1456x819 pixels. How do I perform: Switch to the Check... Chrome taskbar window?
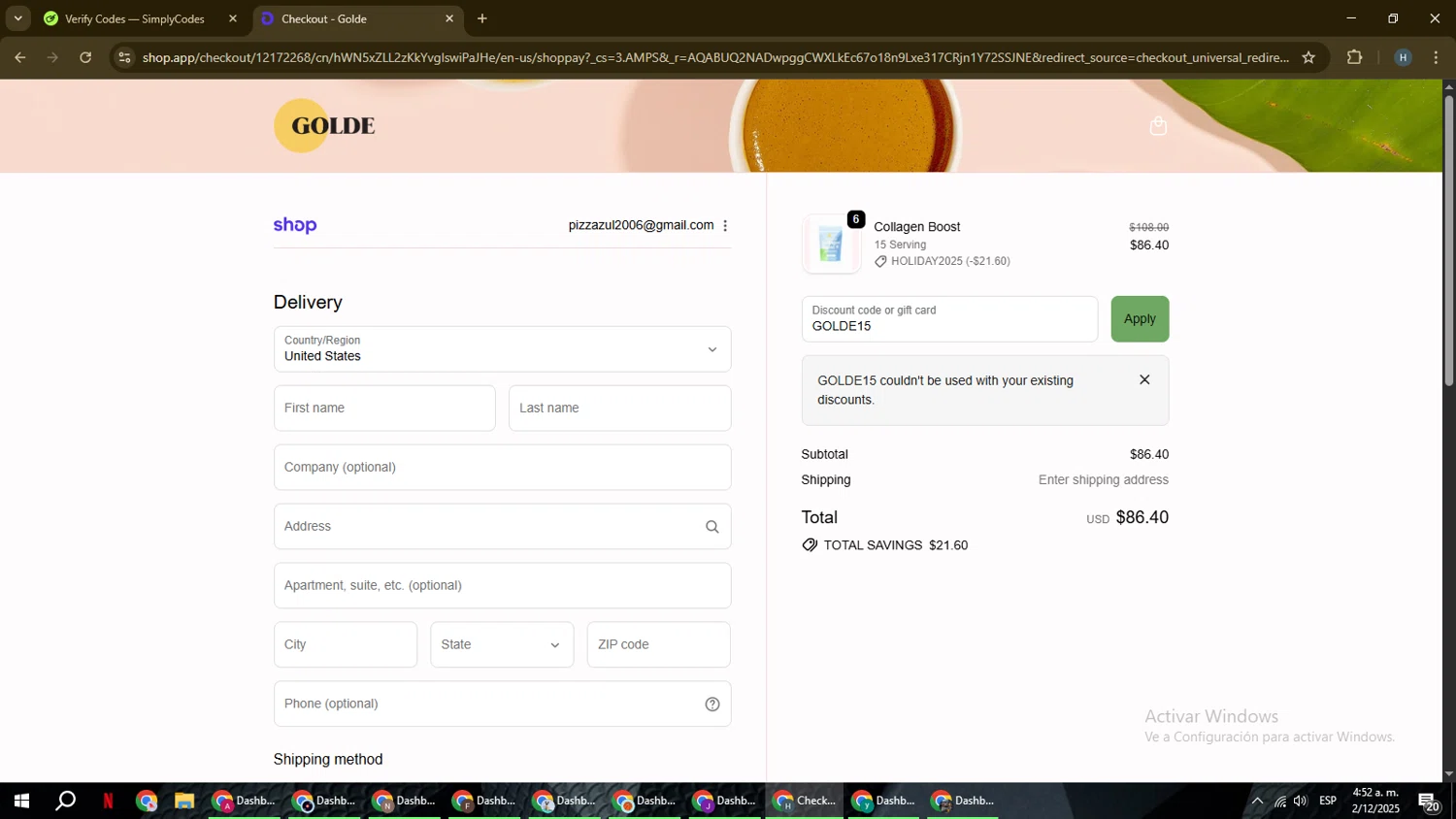click(805, 802)
